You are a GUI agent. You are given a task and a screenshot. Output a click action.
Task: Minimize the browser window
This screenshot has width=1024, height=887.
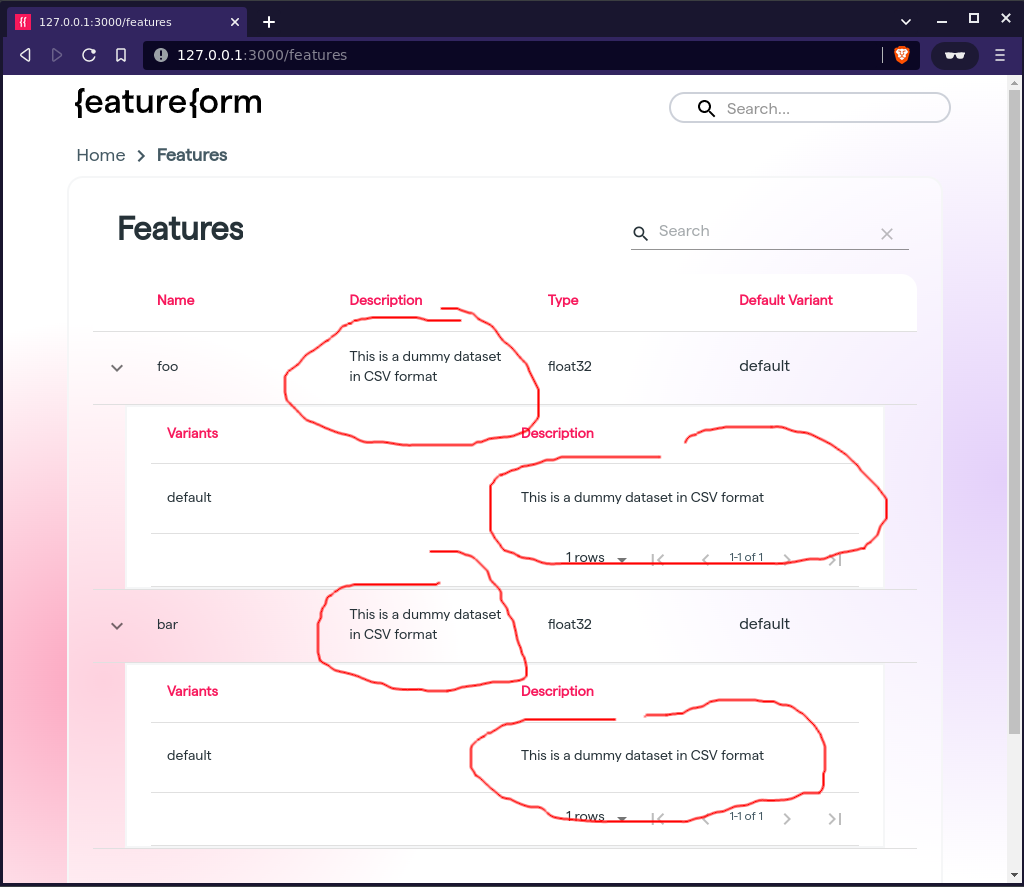[x=942, y=22]
